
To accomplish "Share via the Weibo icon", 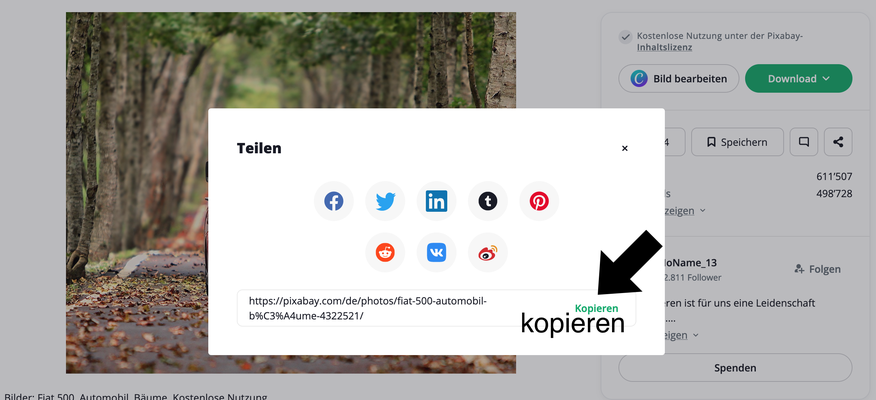I will [488, 253].
